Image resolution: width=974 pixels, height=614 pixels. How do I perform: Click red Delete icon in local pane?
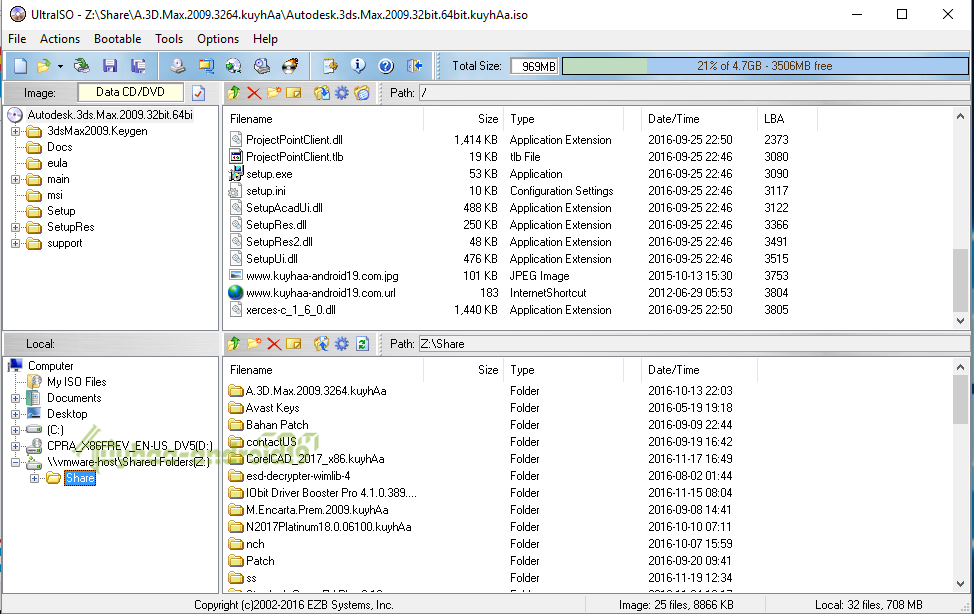[274, 344]
